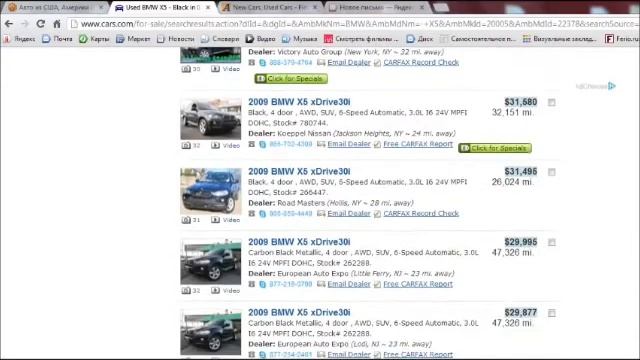Viewport: 640px width, 360px height.
Task: Open the Карты bookmark
Action: coord(94,39)
